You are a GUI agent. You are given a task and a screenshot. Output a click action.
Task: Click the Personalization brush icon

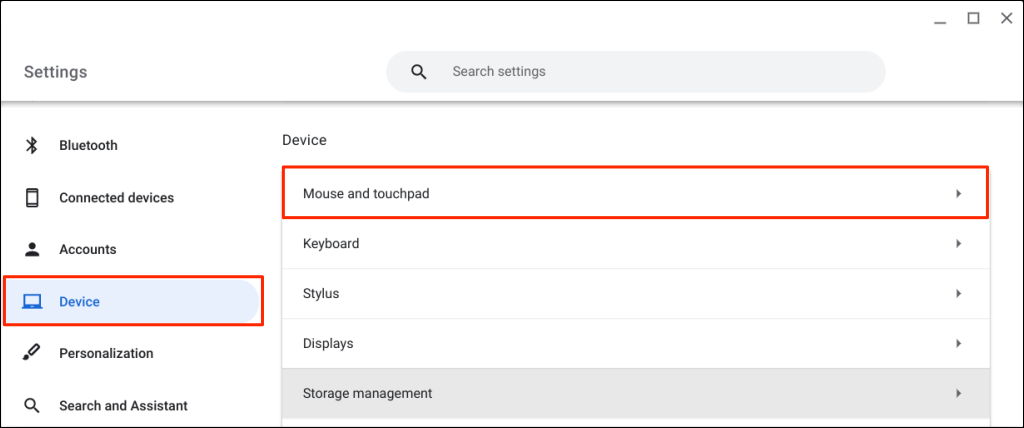click(x=32, y=353)
